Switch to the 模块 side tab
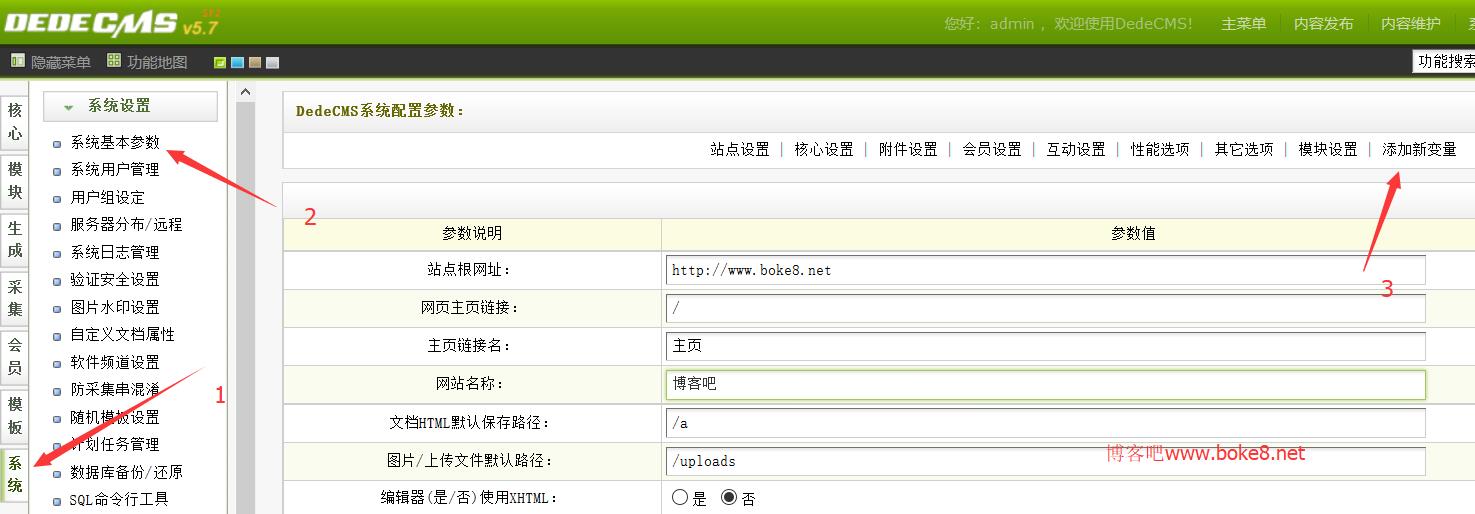This screenshot has height=514, width=1475. 15,180
